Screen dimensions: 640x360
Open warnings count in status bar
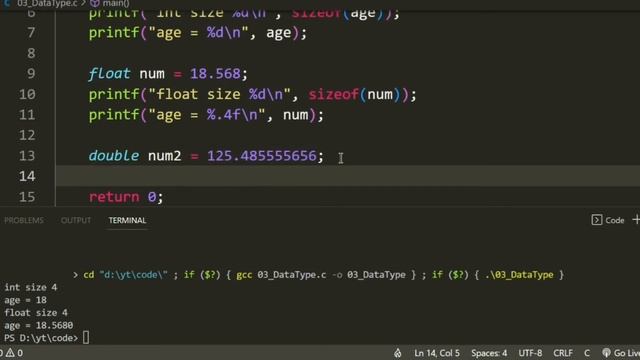point(14,353)
